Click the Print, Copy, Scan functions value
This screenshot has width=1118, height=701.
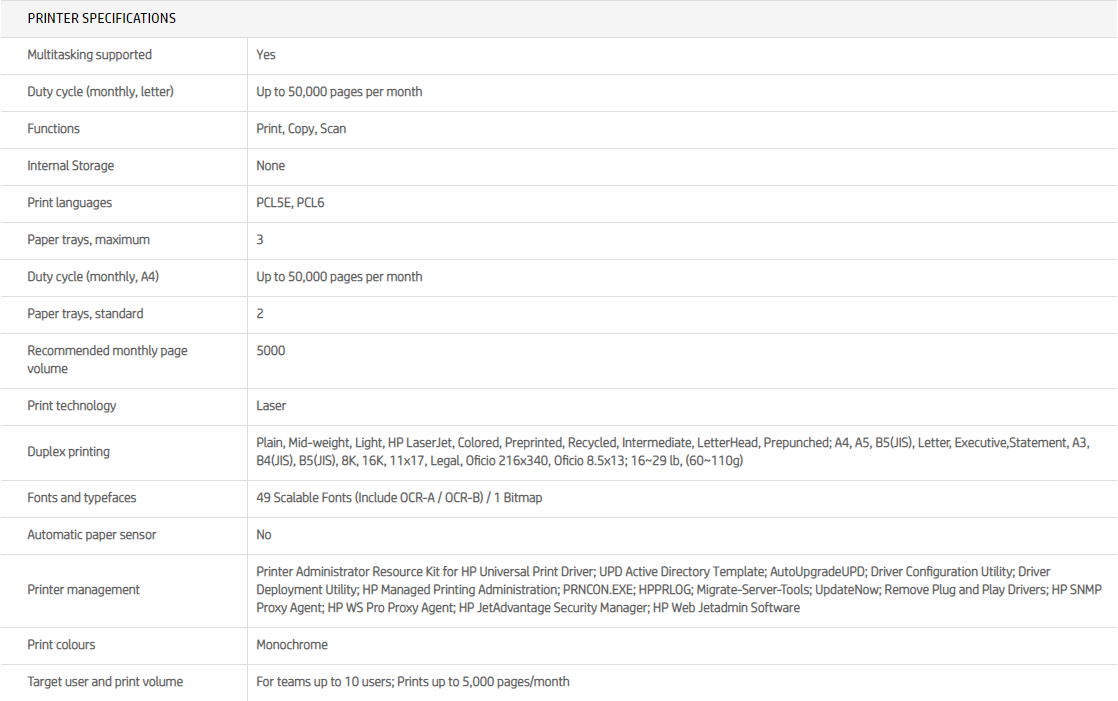coord(301,129)
